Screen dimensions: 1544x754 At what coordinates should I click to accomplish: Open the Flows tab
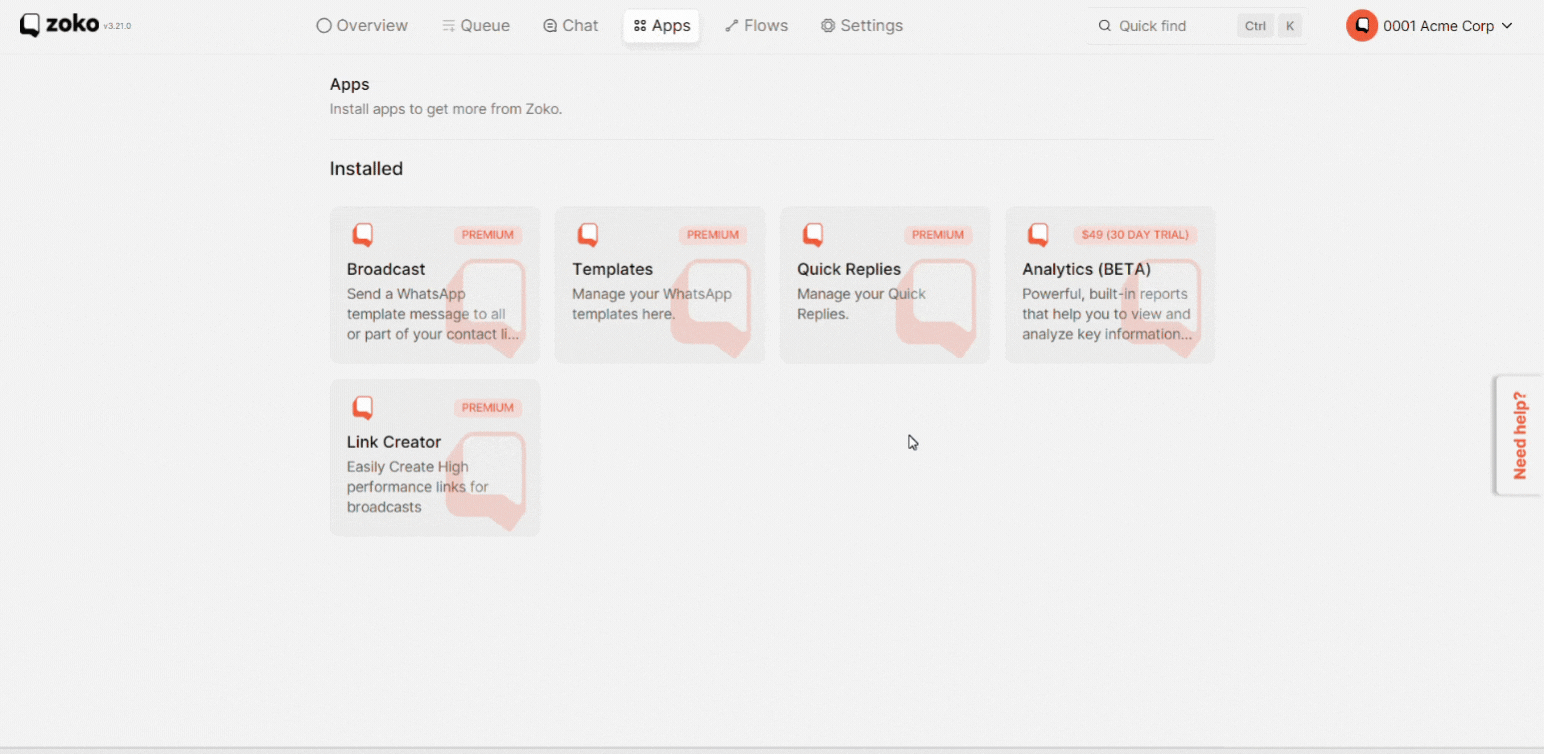[756, 26]
